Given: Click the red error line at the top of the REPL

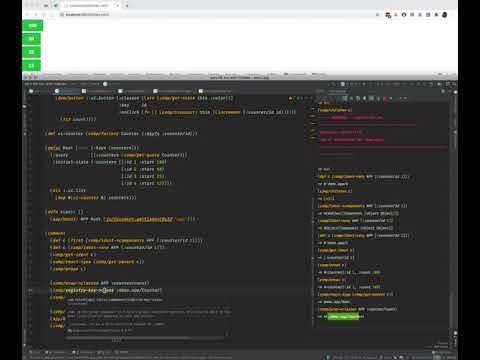Looking at the screenshot, I should pos(352,118).
